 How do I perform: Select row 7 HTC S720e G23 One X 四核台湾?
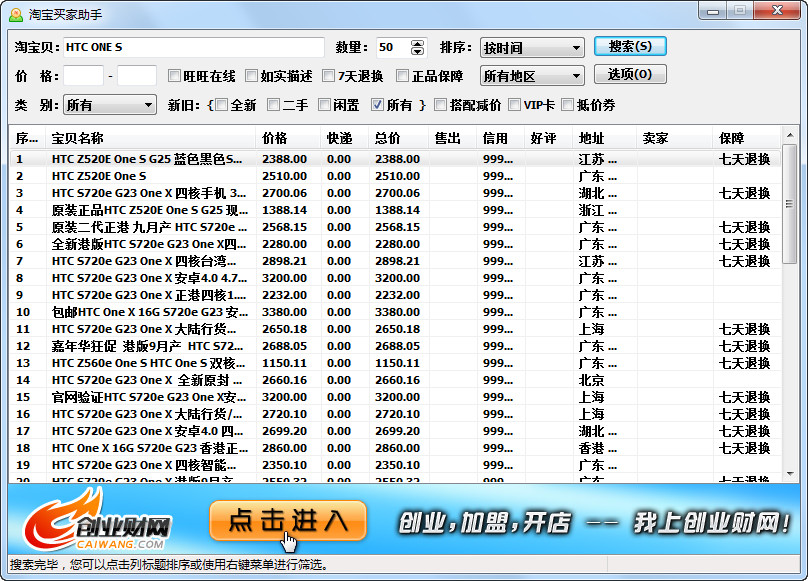click(x=395, y=261)
